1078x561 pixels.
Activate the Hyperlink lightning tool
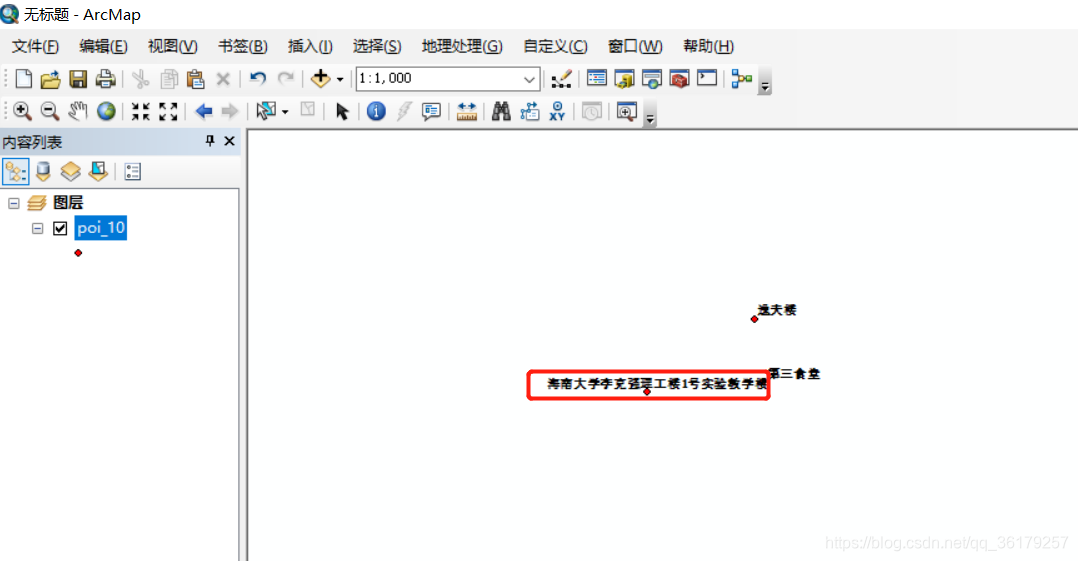click(404, 111)
